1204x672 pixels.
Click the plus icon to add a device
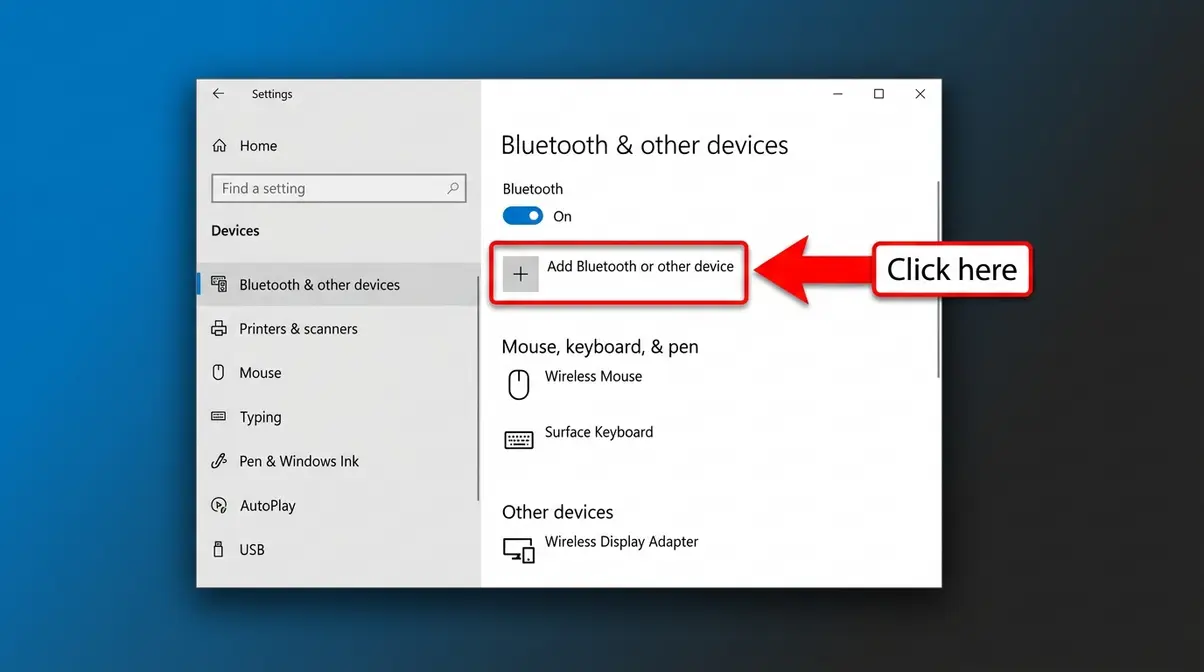[x=520, y=274]
